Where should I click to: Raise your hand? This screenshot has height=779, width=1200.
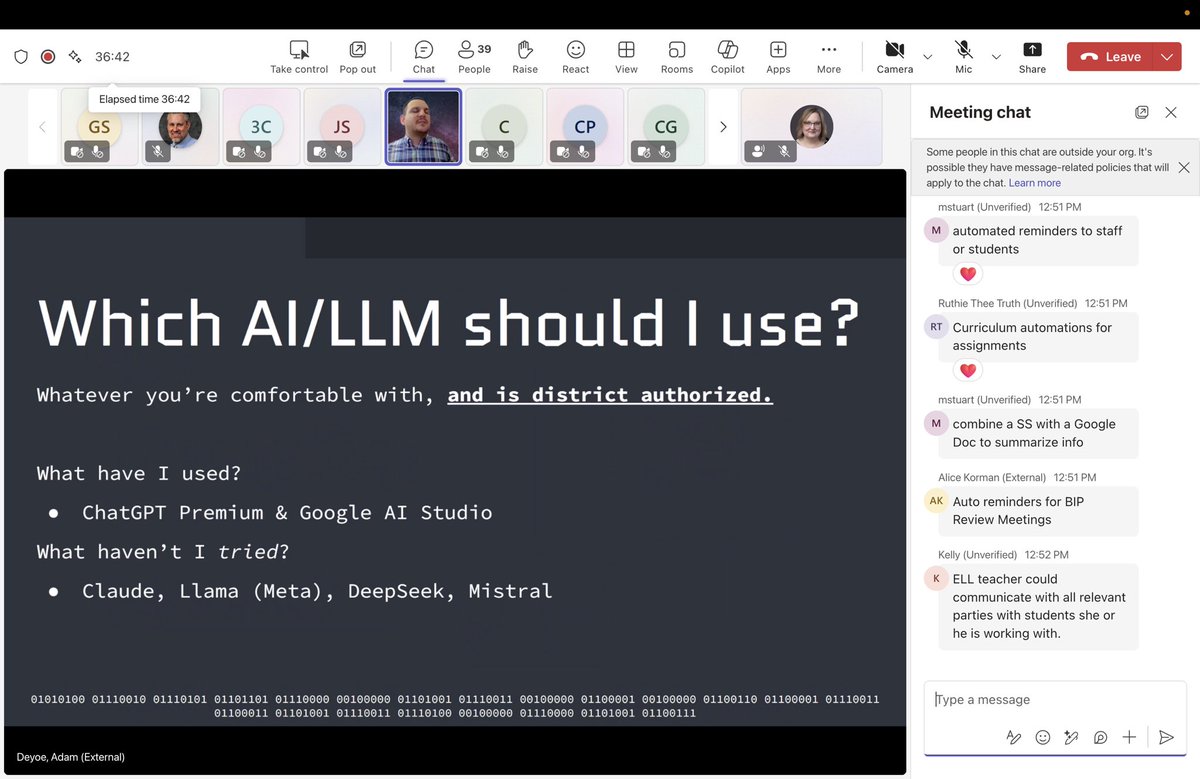pyautogui.click(x=525, y=57)
